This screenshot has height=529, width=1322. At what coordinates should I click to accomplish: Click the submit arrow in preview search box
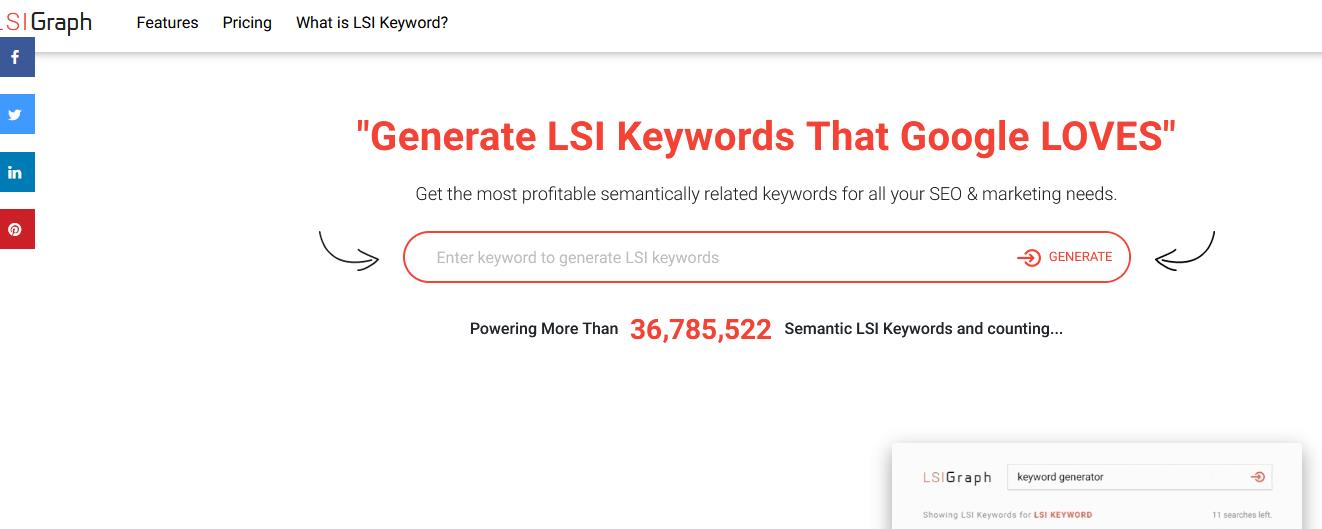coord(1258,477)
